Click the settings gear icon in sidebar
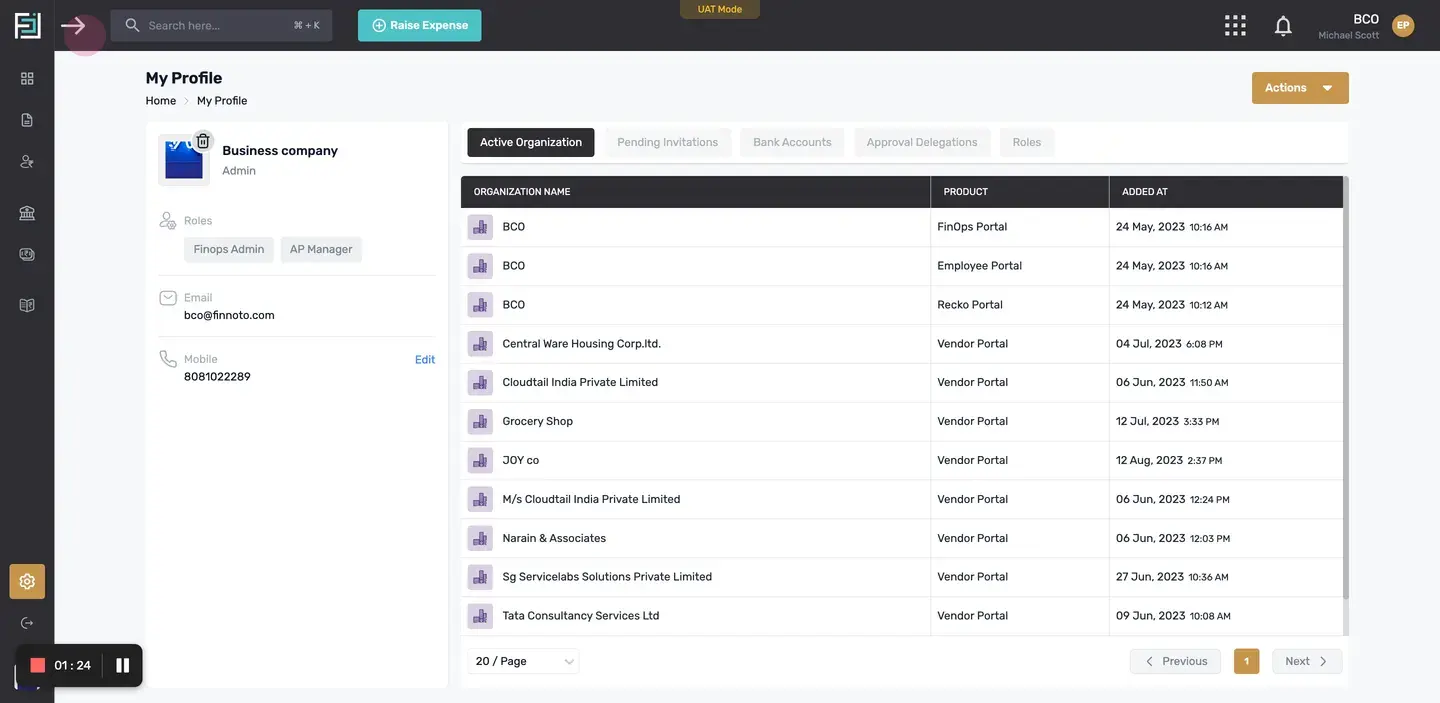Image resolution: width=1440 pixels, height=703 pixels. (27, 581)
